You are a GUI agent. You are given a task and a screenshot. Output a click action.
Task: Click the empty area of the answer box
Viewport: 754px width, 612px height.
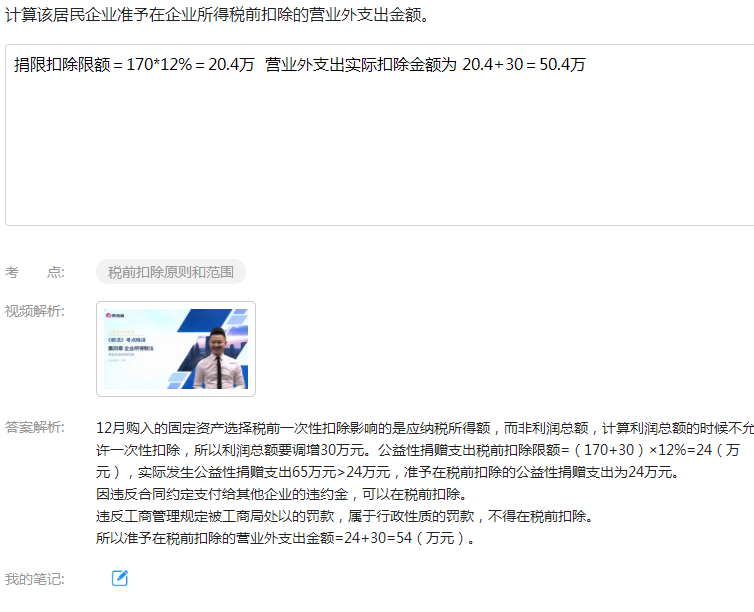coord(380,154)
